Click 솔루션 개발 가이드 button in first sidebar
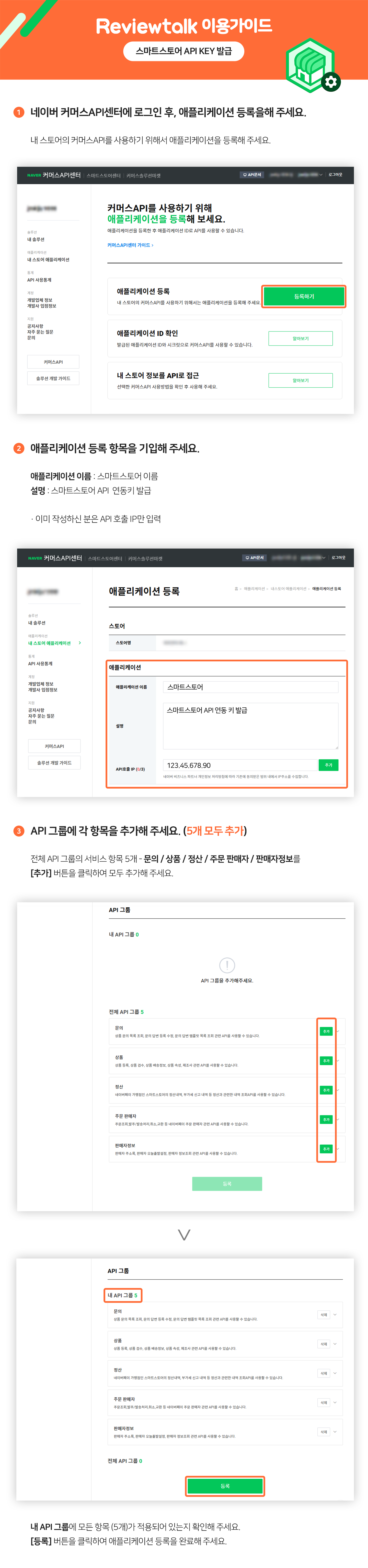This screenshot has height=1568, width=368. pyautogui.click(x=53, y=379)
